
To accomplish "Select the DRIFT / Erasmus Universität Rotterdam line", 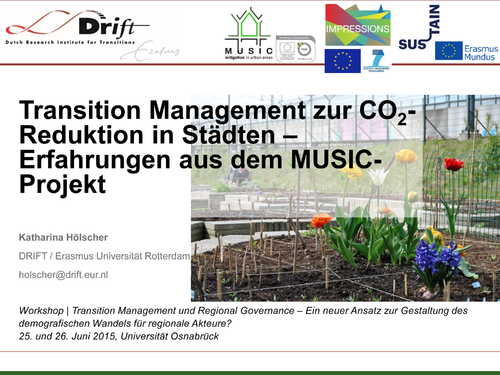I will (x=104, y=256).
